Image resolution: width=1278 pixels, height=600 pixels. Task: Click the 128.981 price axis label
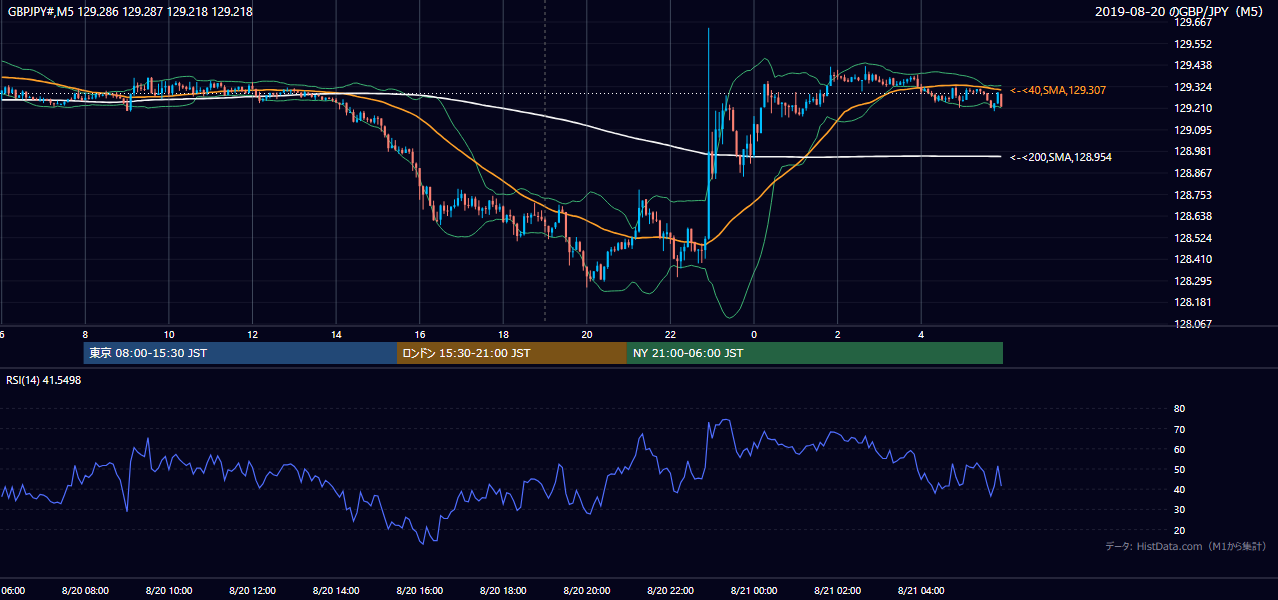tap(1193, 151)
